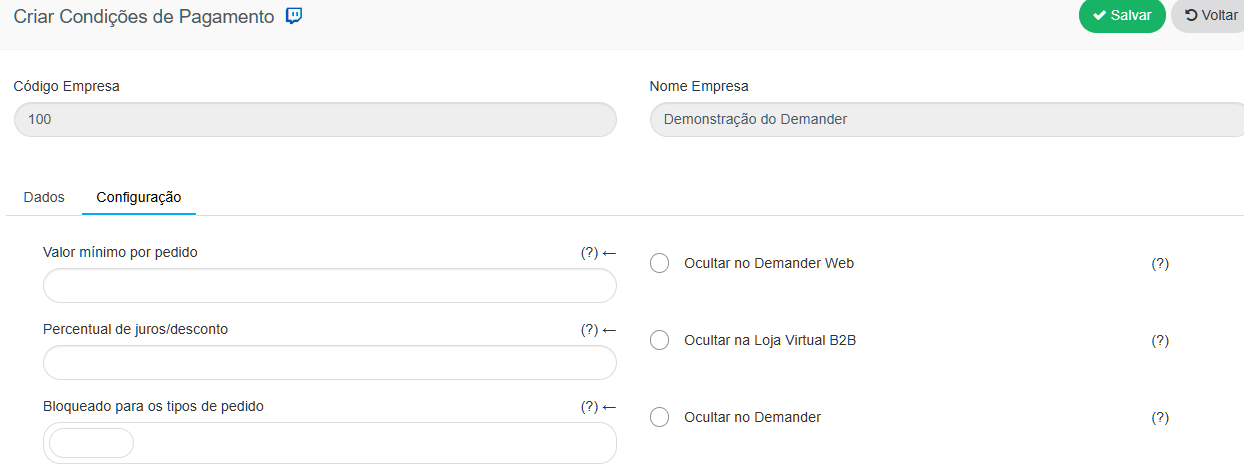Image resolution: width=1244 pixels, height=464 pixels.
Task: Click into Percentual de juros/desconto field
Action: [x=330, y=363]
